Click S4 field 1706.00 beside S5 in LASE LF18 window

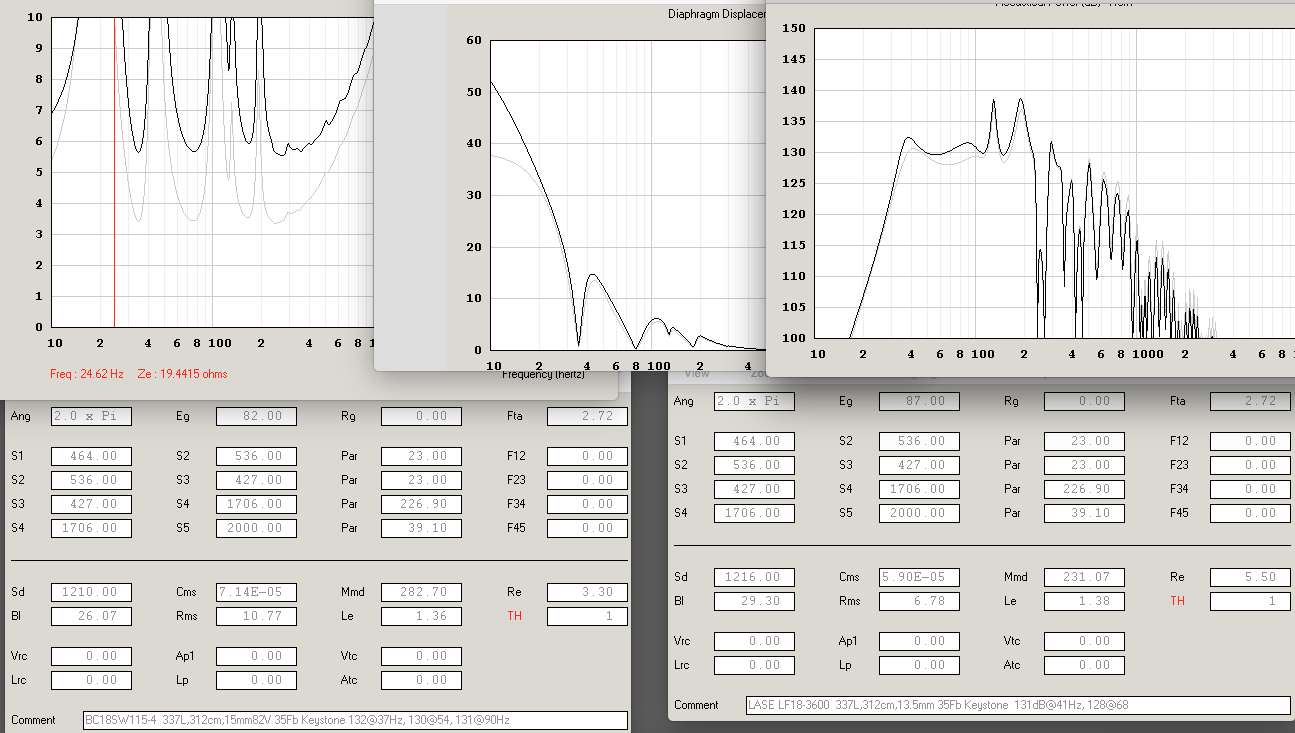click(x=754, y=513)
